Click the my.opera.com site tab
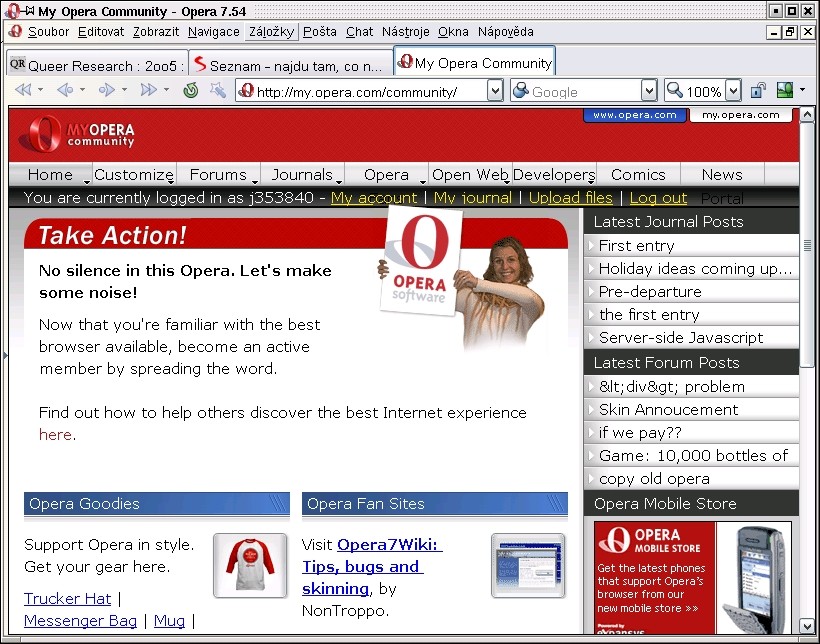 [x=741, y=115]
